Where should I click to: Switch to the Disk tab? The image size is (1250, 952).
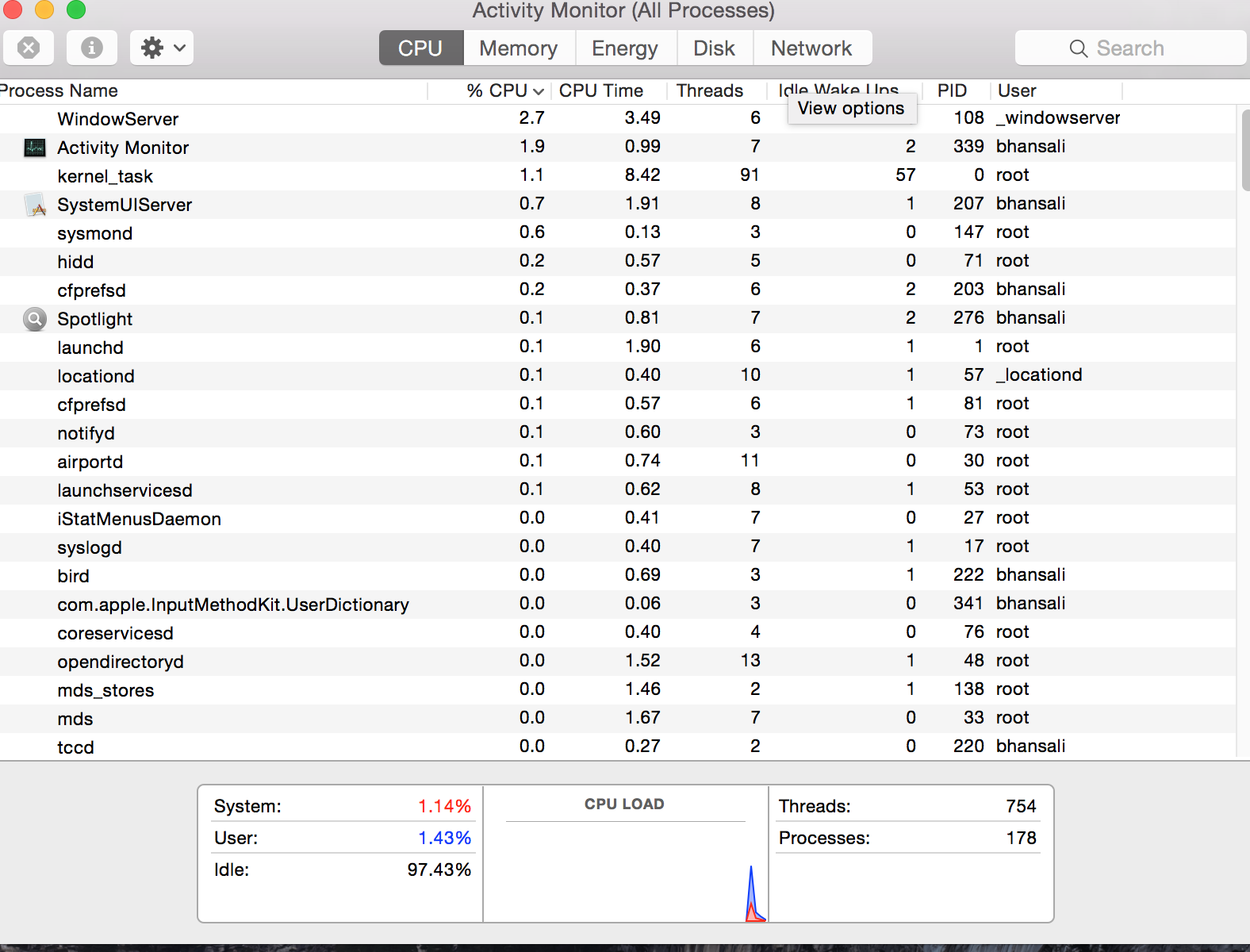click(x=714, y=48)
